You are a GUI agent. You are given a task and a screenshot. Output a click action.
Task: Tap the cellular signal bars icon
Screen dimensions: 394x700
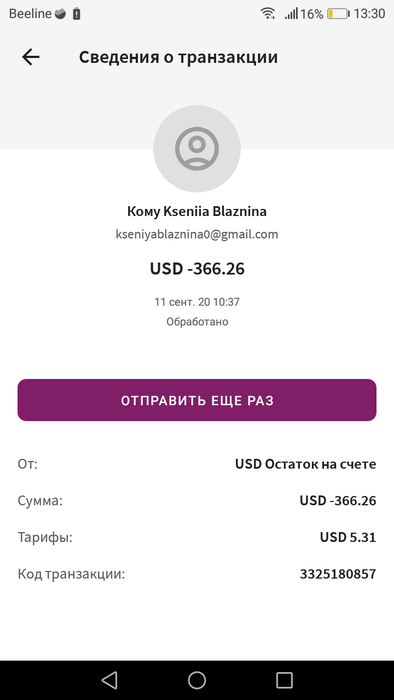291,14
